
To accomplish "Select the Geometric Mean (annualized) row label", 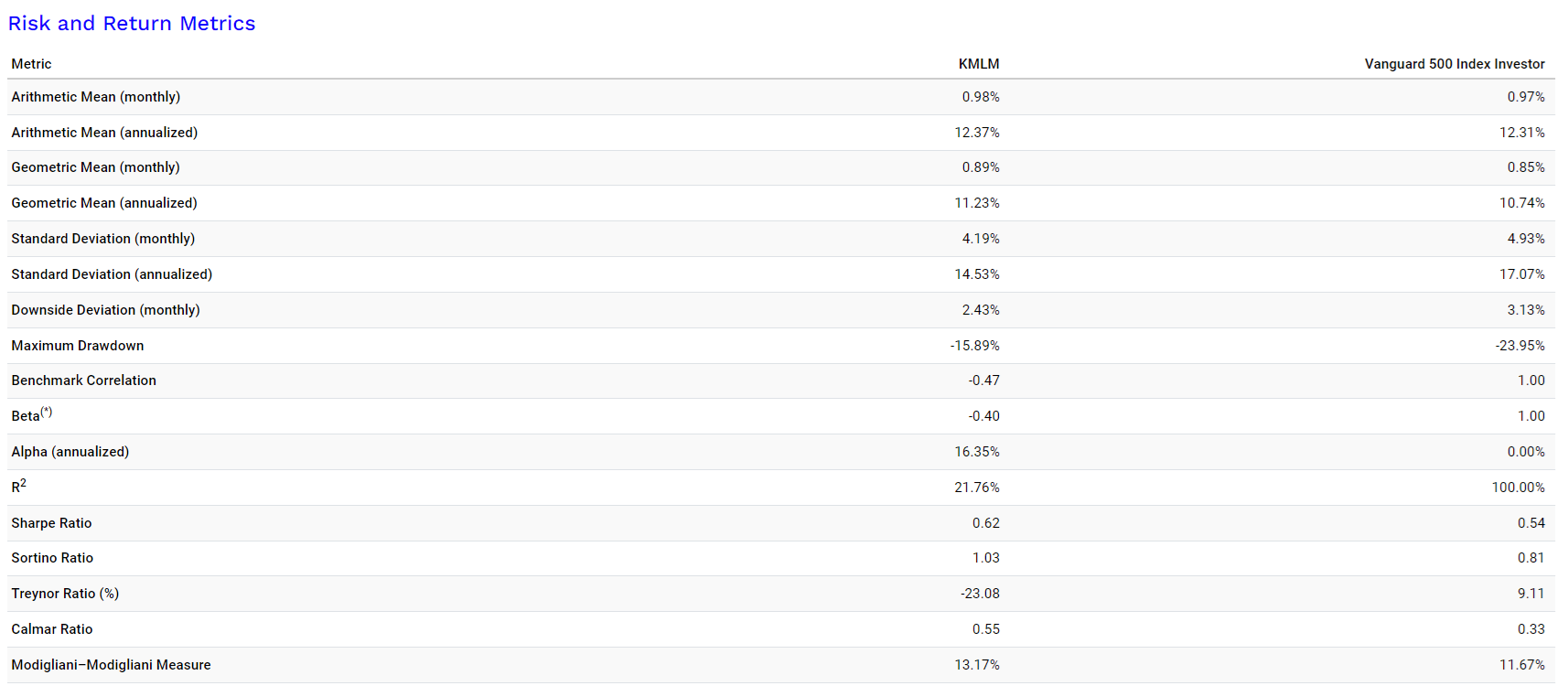I will 103,203.
